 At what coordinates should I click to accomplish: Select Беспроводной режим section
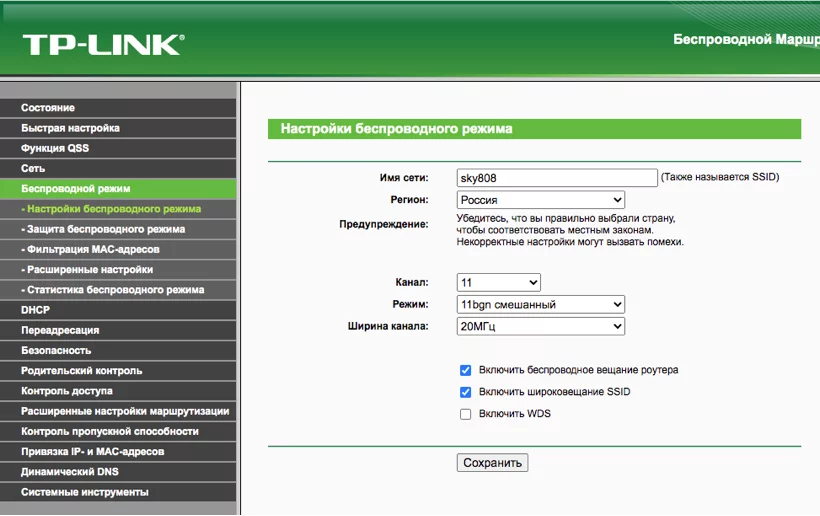[118, 189]
